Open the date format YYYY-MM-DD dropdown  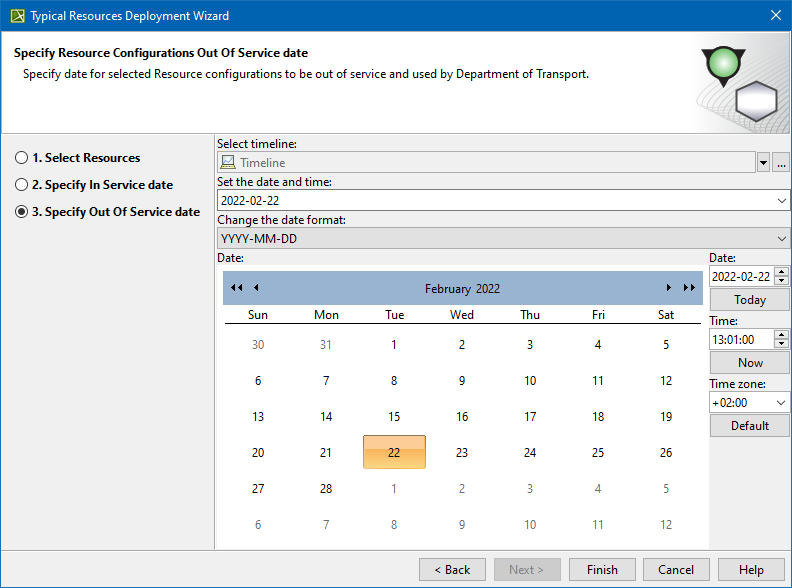[x=781, y=239]
